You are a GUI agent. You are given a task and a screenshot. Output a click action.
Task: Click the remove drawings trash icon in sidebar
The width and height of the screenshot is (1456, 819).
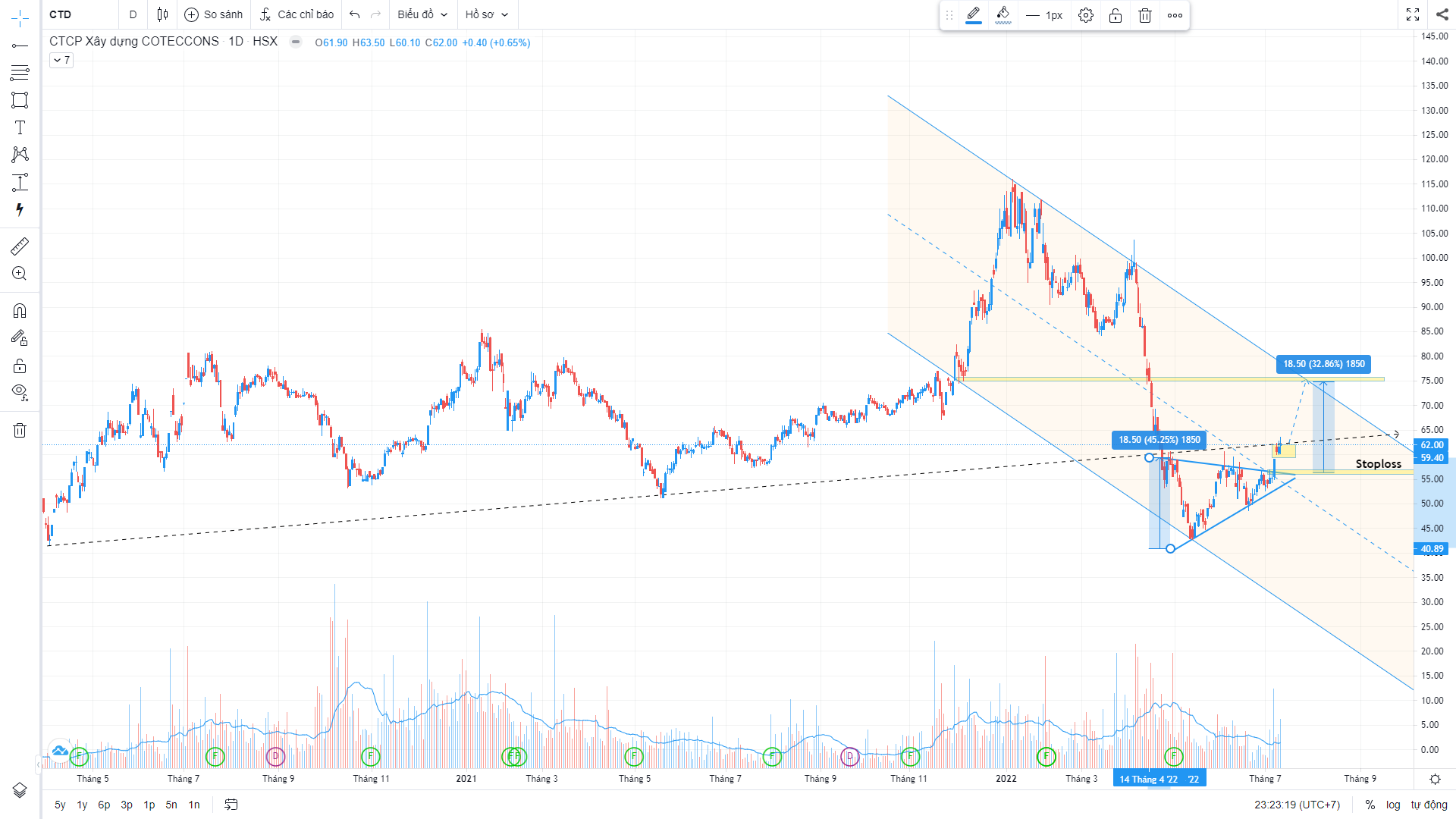click(20, 431)
